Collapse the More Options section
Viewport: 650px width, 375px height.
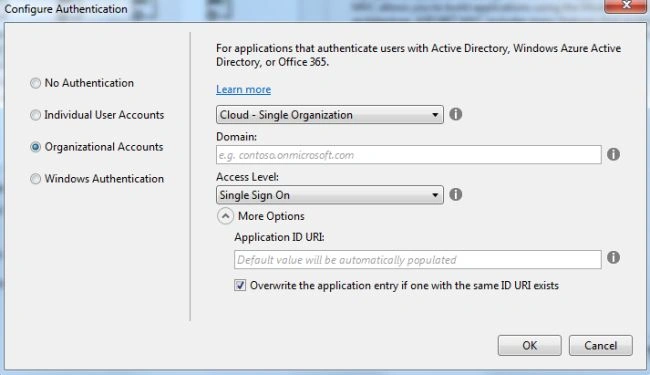[x=225, y=216]
